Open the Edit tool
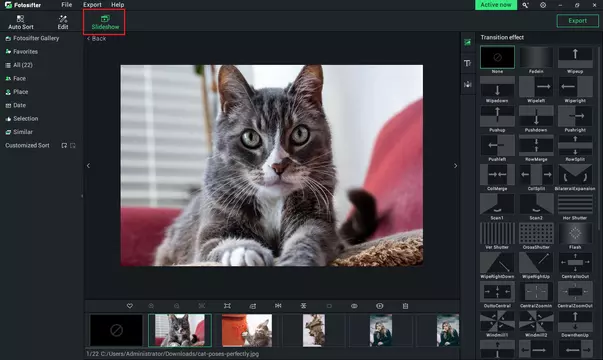Image resolution: width=603 pixels, height=360 pixels. [63, 22]
